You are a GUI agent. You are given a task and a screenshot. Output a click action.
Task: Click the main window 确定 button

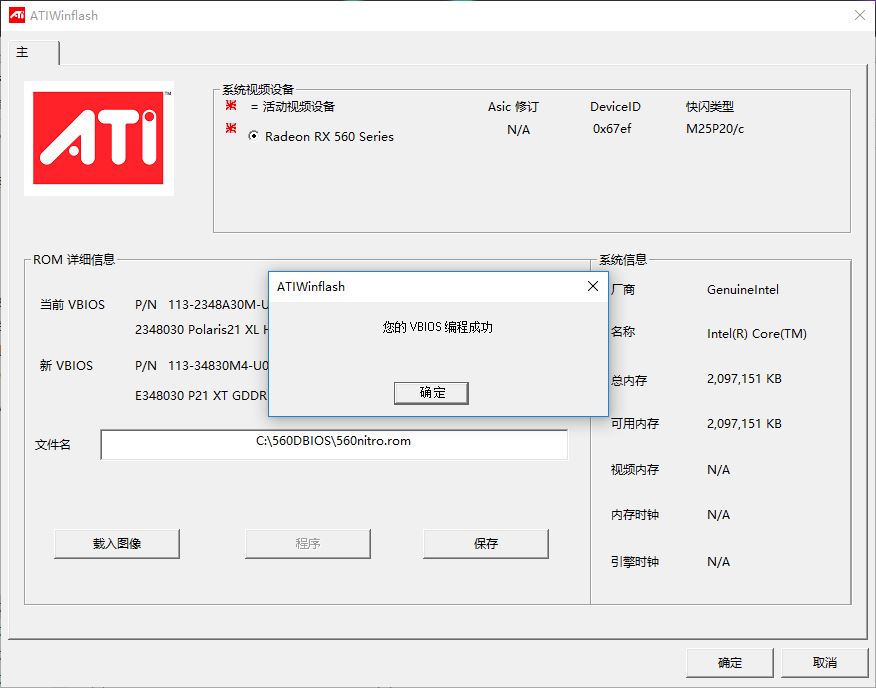[x=729, y=662]
